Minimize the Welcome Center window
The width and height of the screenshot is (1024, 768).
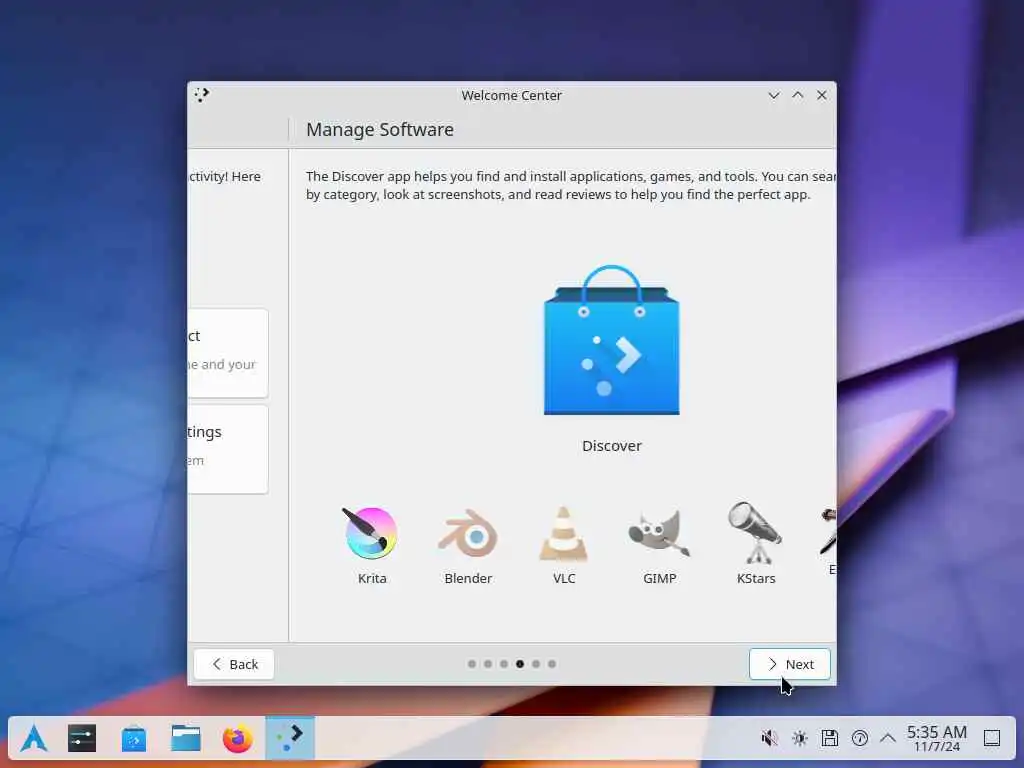pyautogui.click(x=774, y=95)
